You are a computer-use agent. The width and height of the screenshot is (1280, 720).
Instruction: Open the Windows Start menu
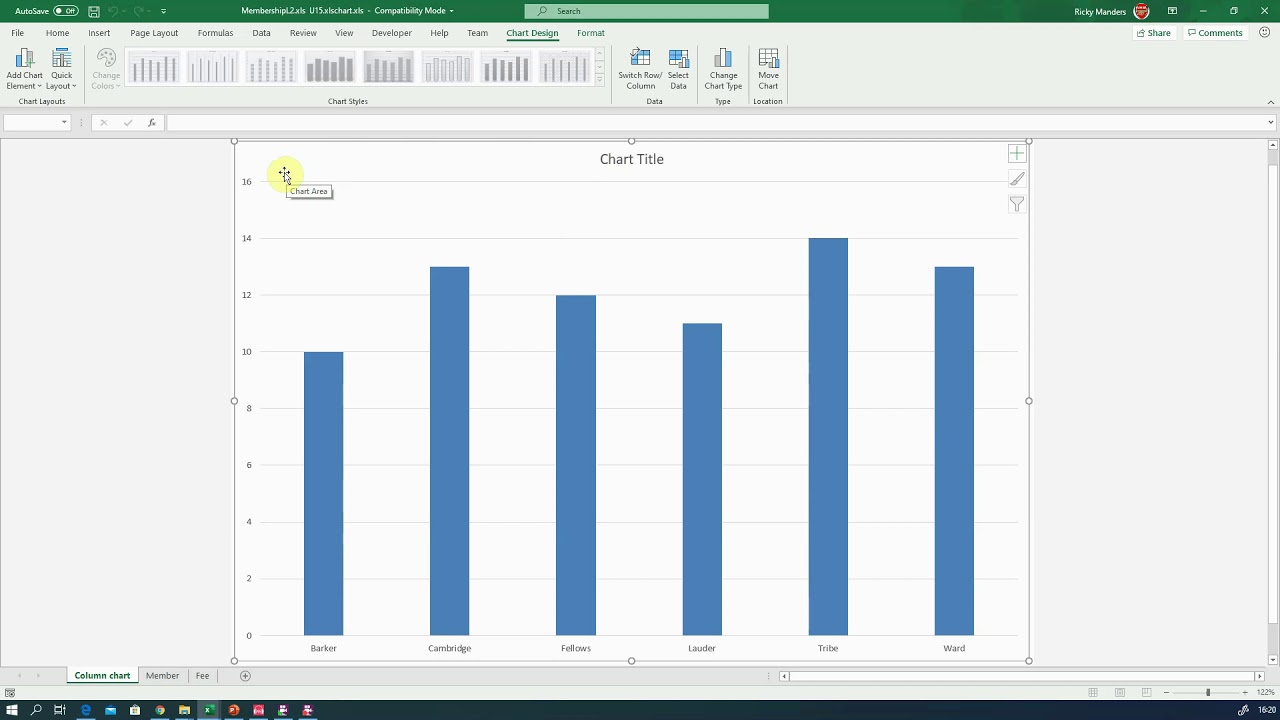tap(12, 710)
